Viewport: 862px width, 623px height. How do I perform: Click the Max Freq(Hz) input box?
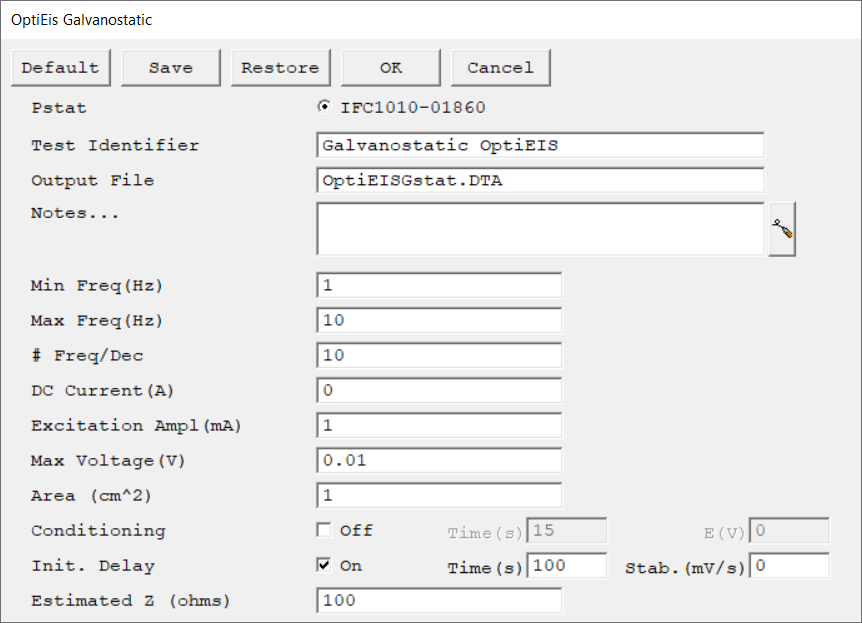pos(438,320)
